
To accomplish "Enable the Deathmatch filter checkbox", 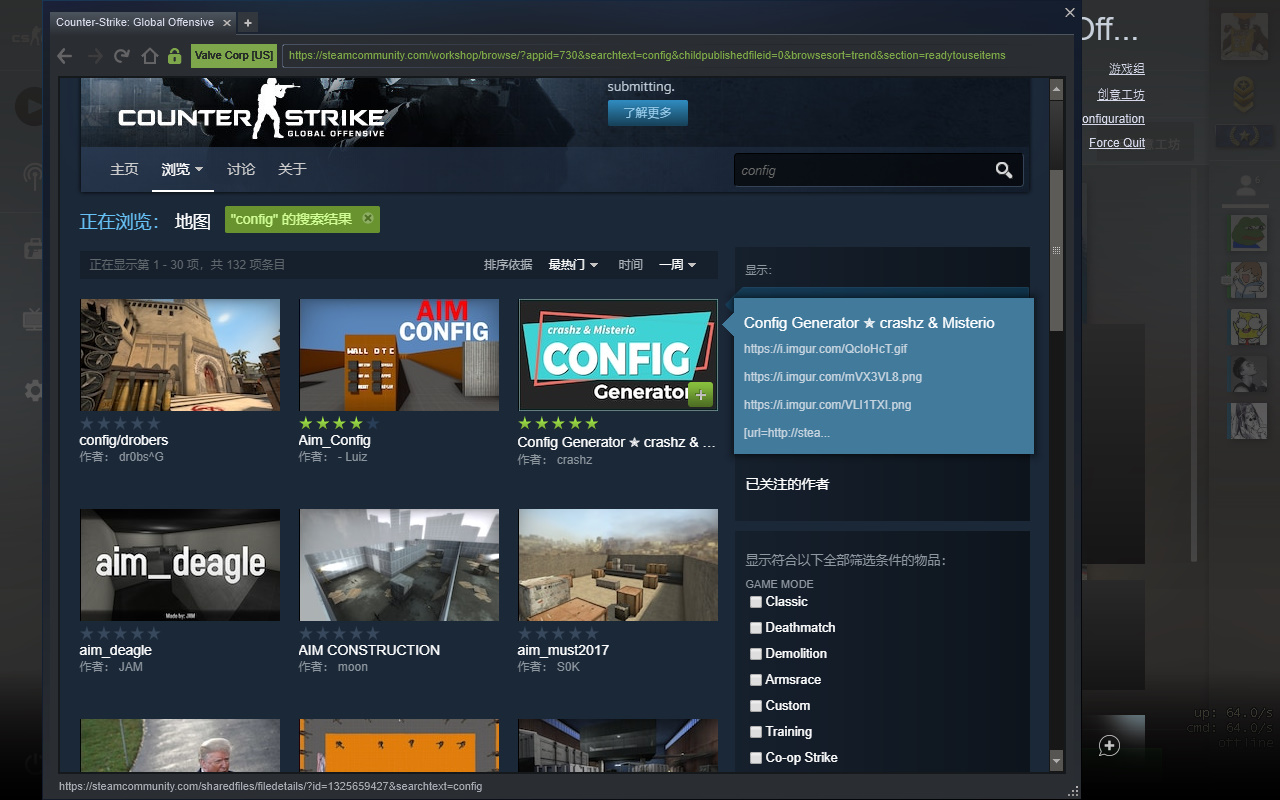I will (756, 628).
